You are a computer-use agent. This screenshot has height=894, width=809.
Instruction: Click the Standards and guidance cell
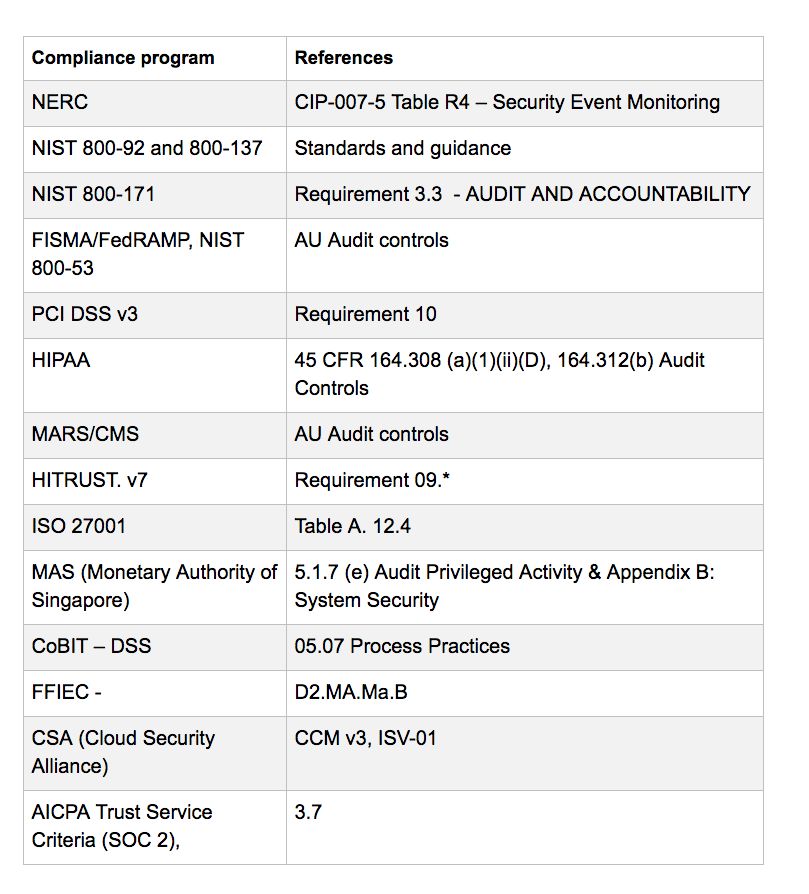point(525,149)
